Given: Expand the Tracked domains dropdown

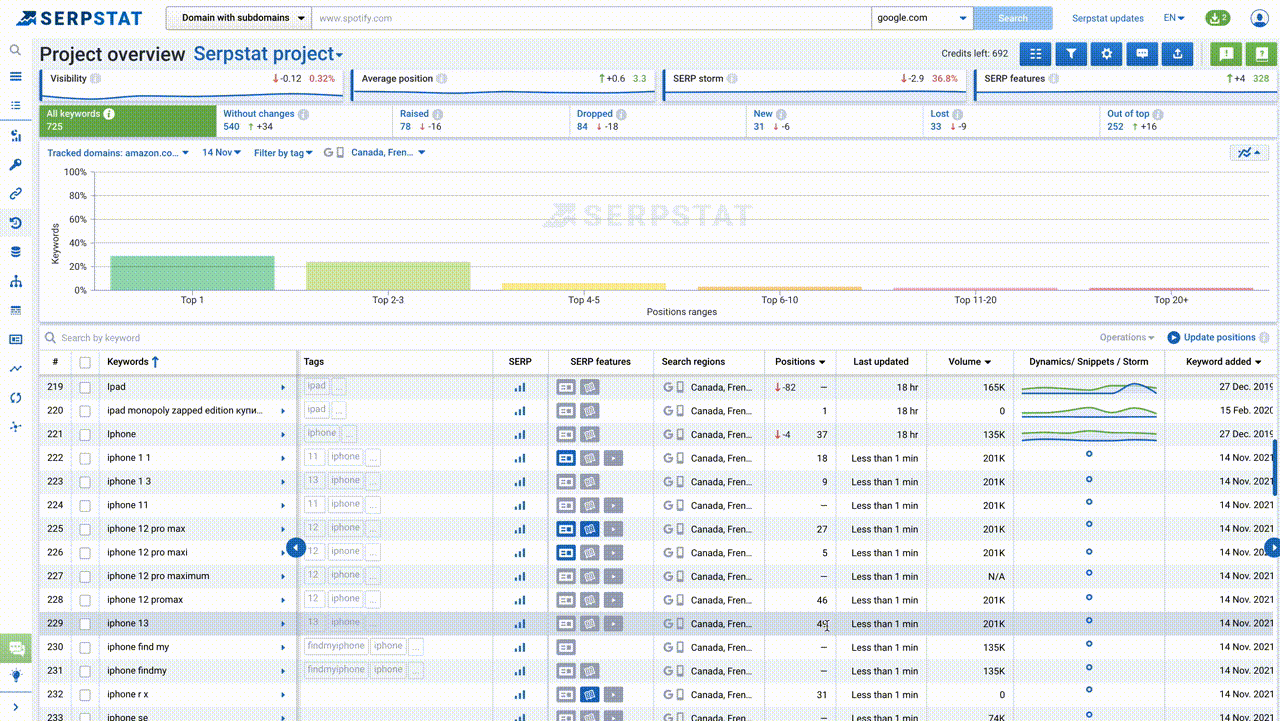Looking at the screenshot, I should (x=118, y=153).
